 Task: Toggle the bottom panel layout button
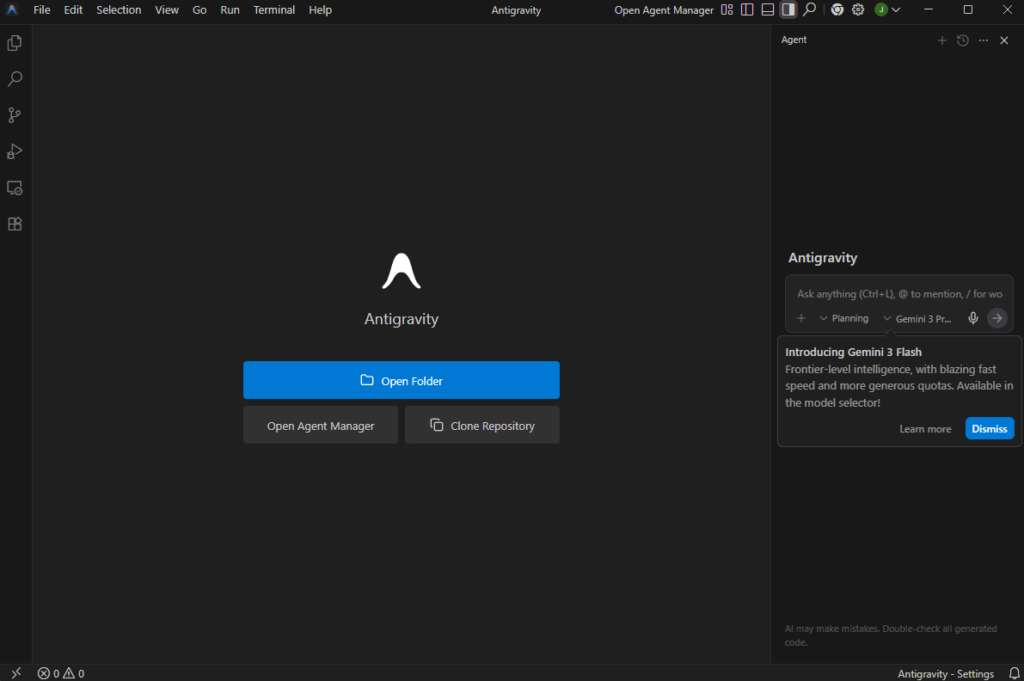[768, 10]
